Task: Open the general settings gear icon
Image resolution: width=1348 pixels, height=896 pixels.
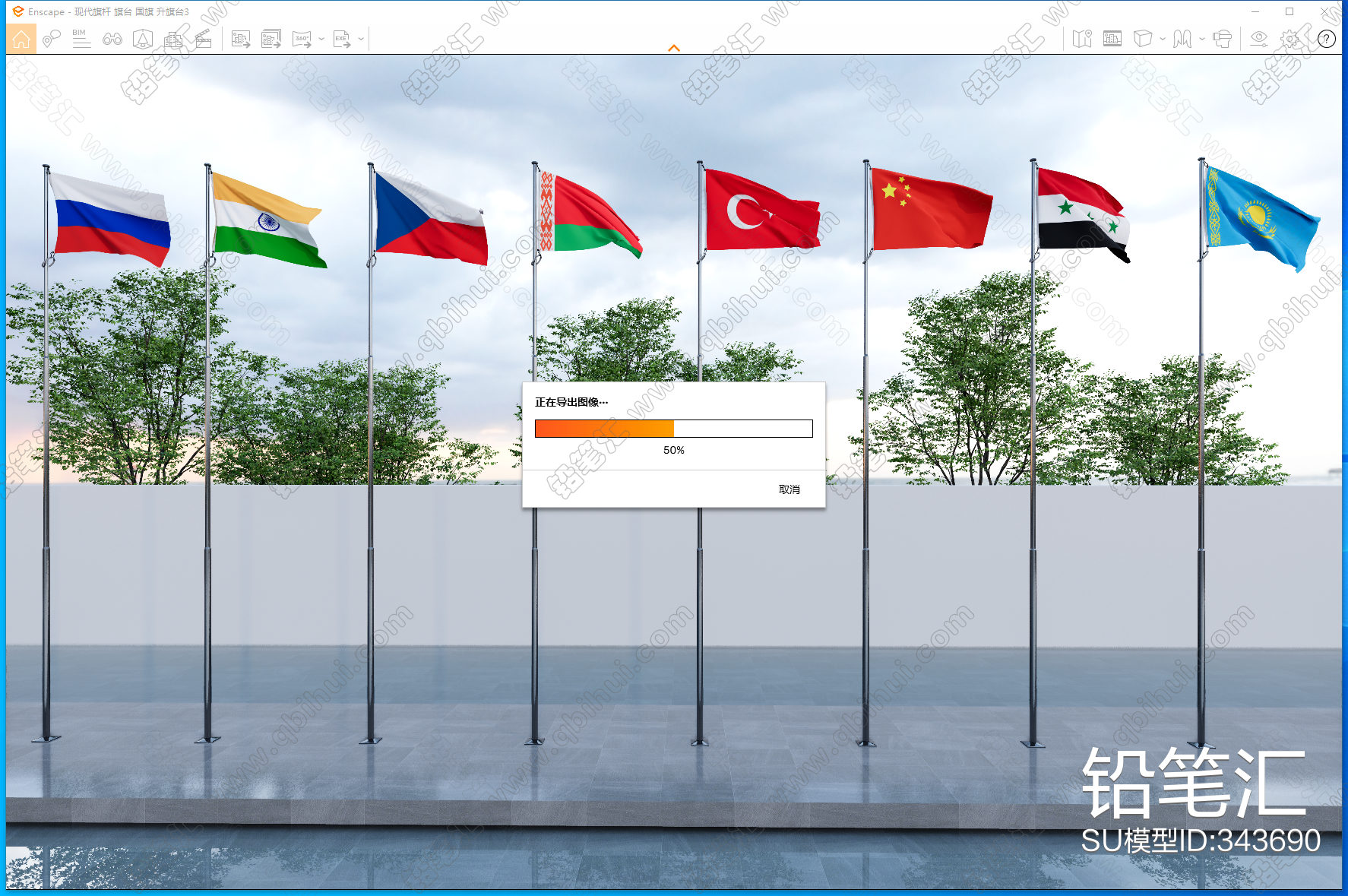Action: (x=1290, y=39)
